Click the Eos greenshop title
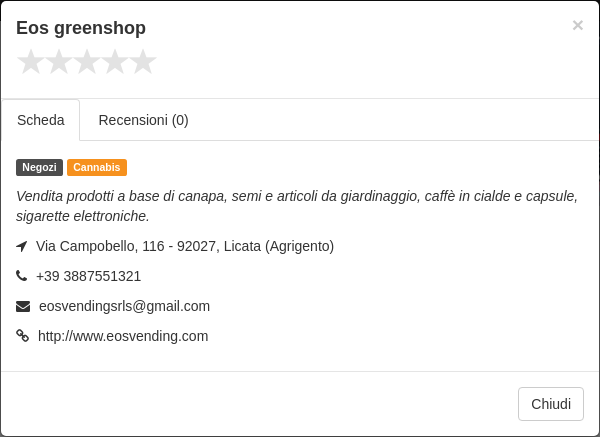This screenshot has height=437, width=600. pos(81,28)
